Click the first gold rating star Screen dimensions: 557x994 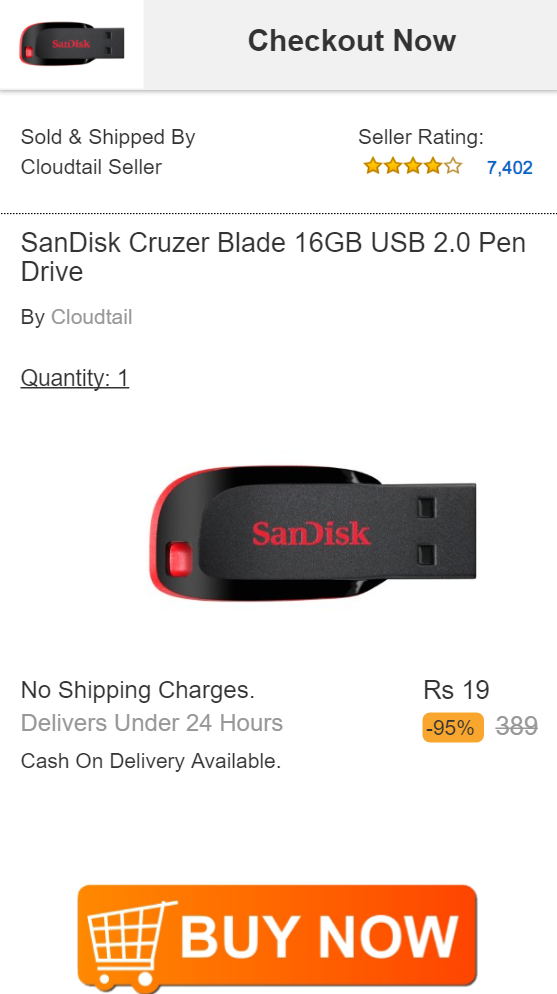pyautogui.click(x=373, y=167)
